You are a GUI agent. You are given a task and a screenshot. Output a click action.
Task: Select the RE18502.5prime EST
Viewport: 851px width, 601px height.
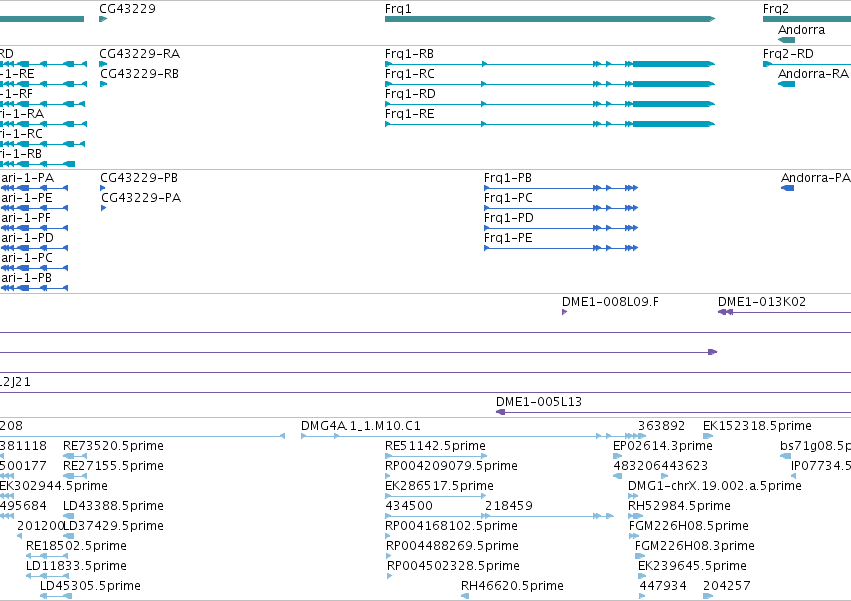coord(47,556)
